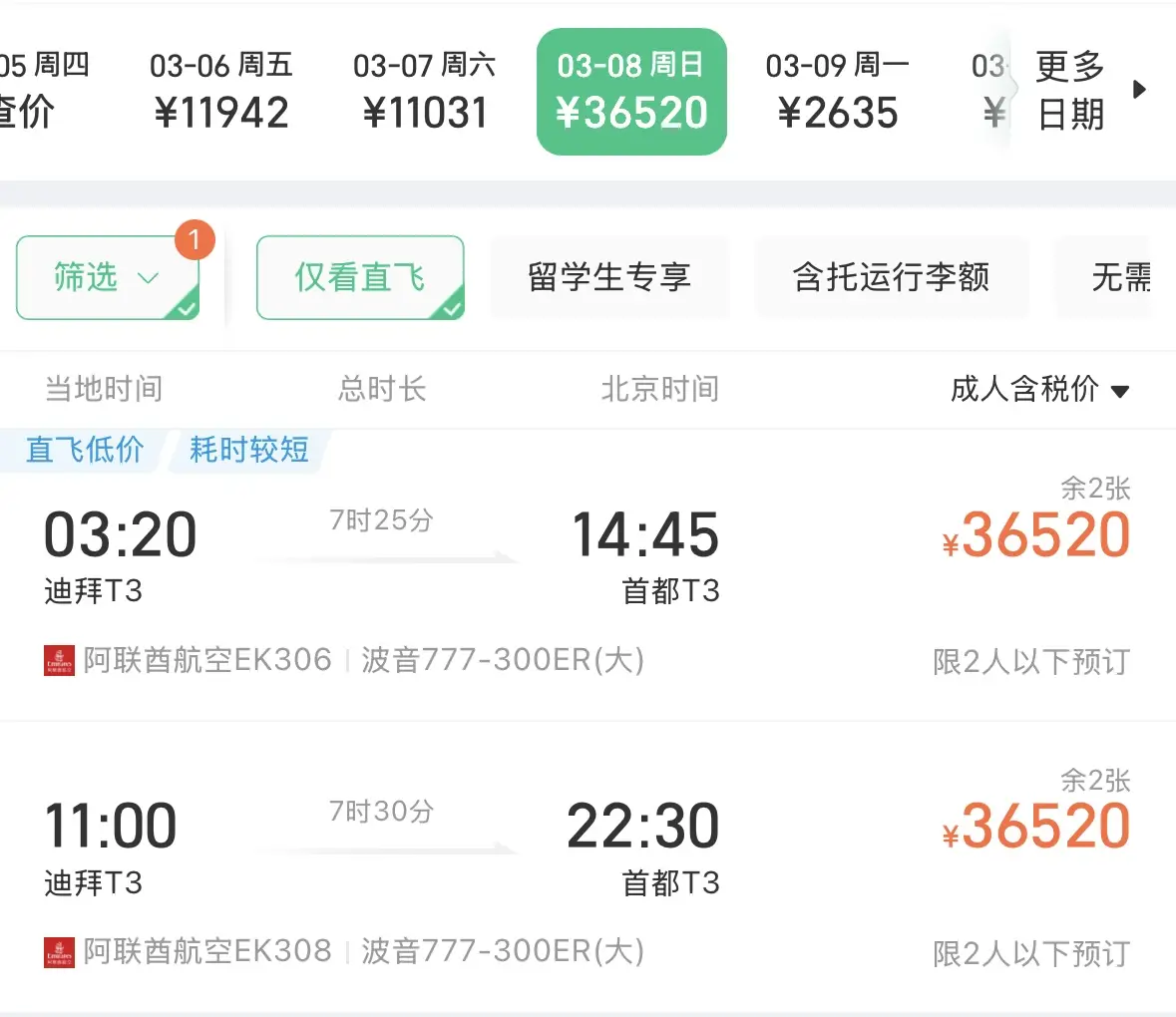Click the Emirates airline logo beside EK306

[x=61, y=661]
